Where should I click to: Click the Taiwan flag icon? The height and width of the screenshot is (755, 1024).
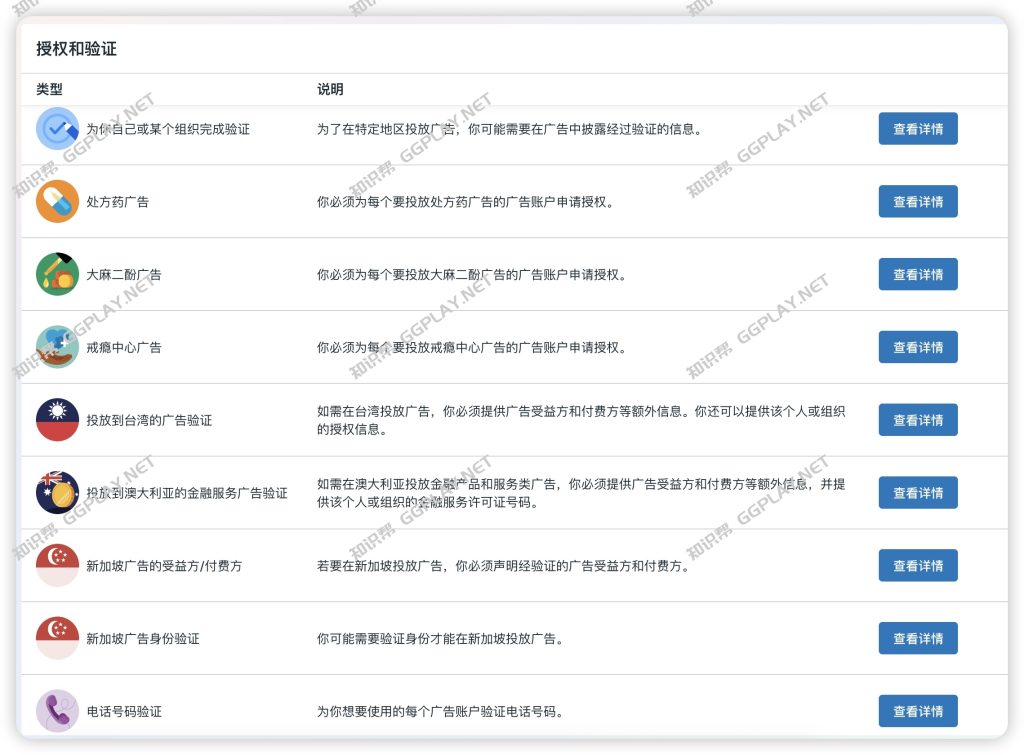coord(57,420)
